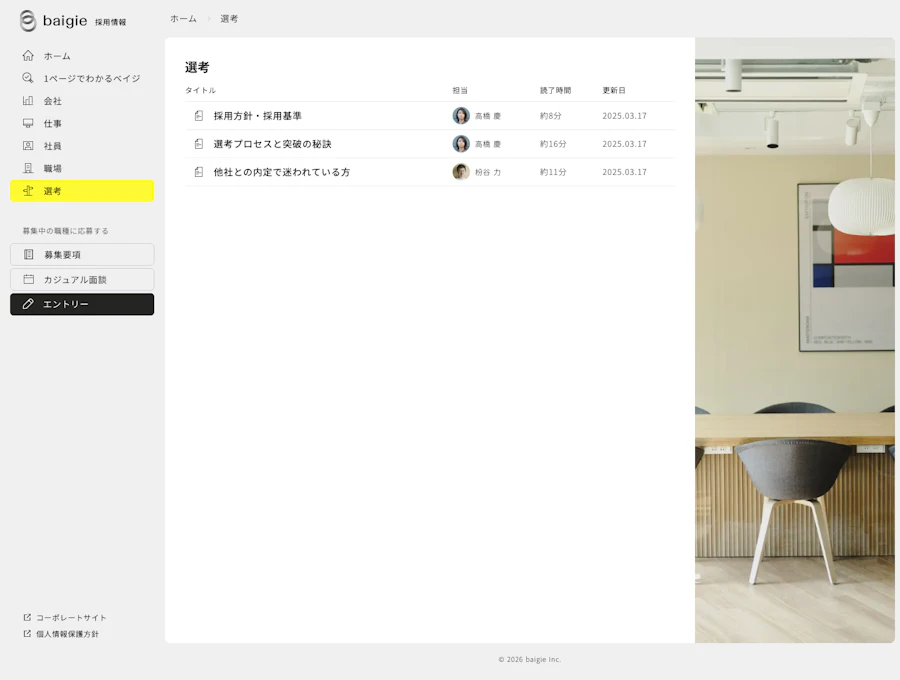Click the ホーム breadcrumb link
Screen dimensions: 900x680
click(183, 19)
